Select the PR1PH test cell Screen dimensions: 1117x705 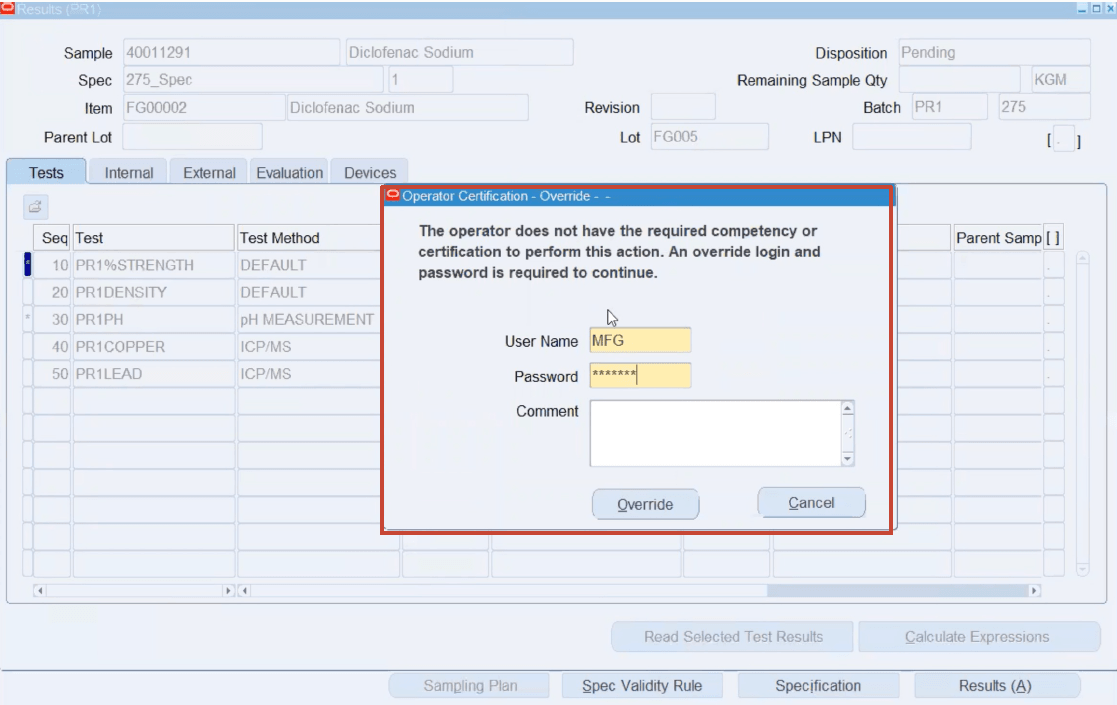point(154,319)
